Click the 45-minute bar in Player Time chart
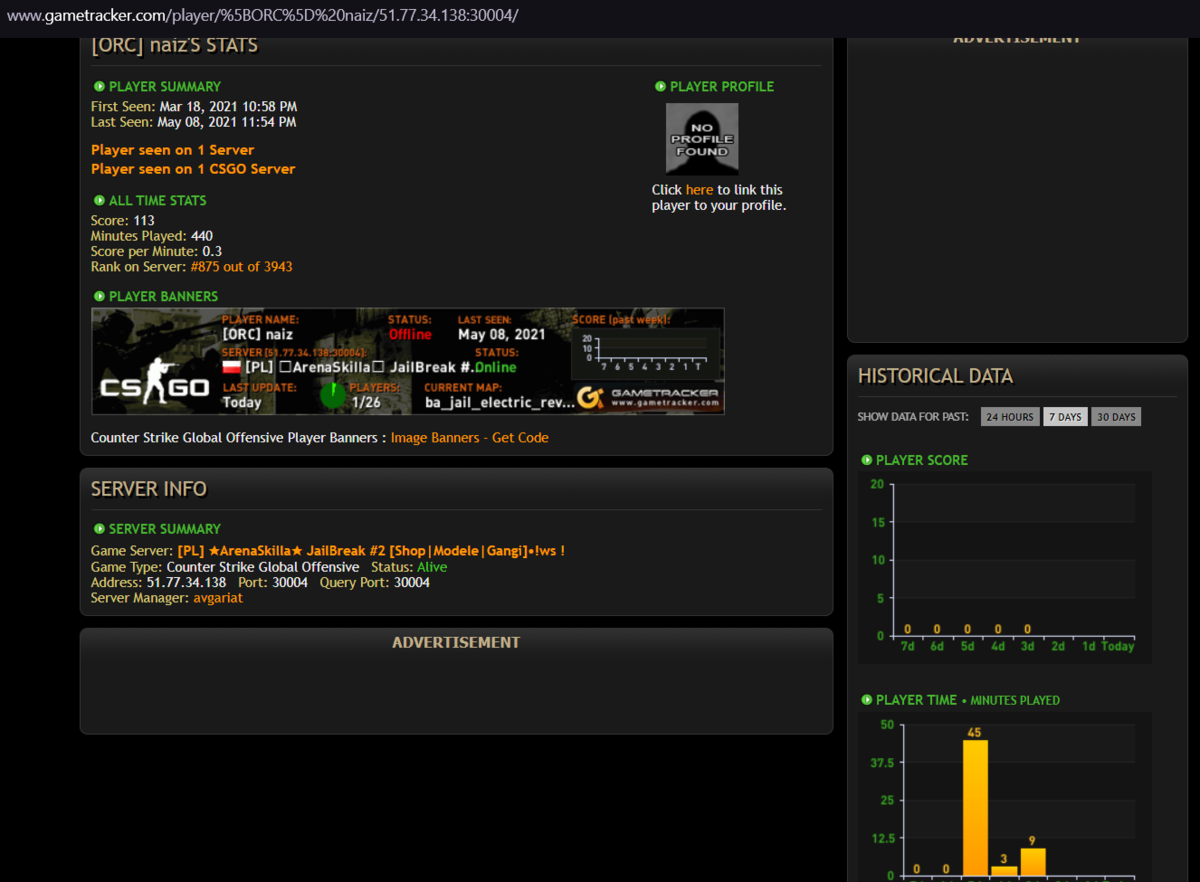This screenshot has height=882, width=1200. click(975, 808)
